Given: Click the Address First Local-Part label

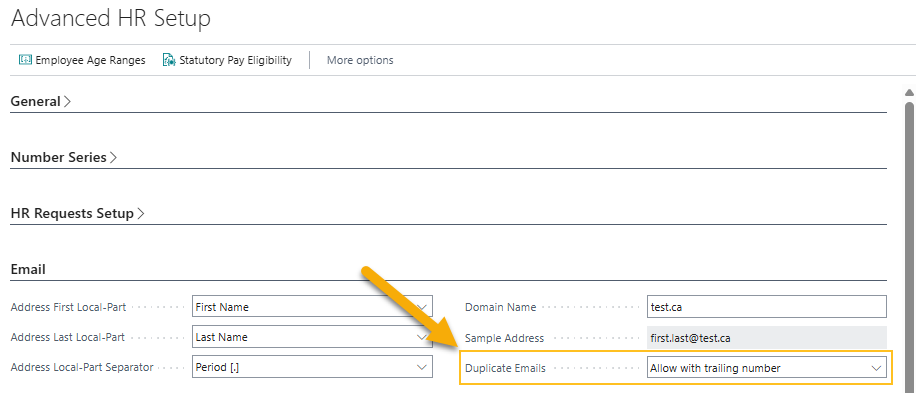Looking at the screenshot, I should [x=68, y=307].
